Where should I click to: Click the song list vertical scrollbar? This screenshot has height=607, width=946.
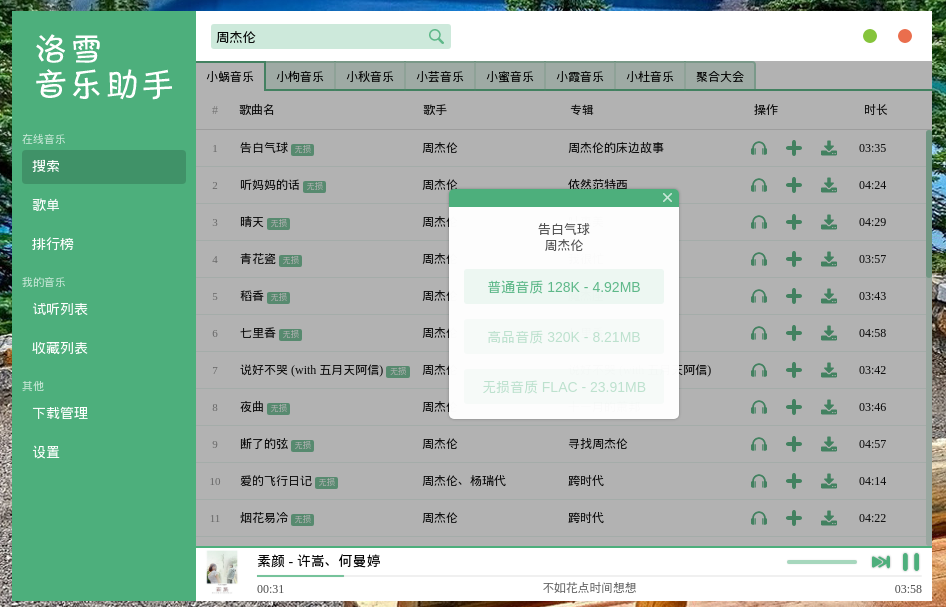[x=928, y=204]
